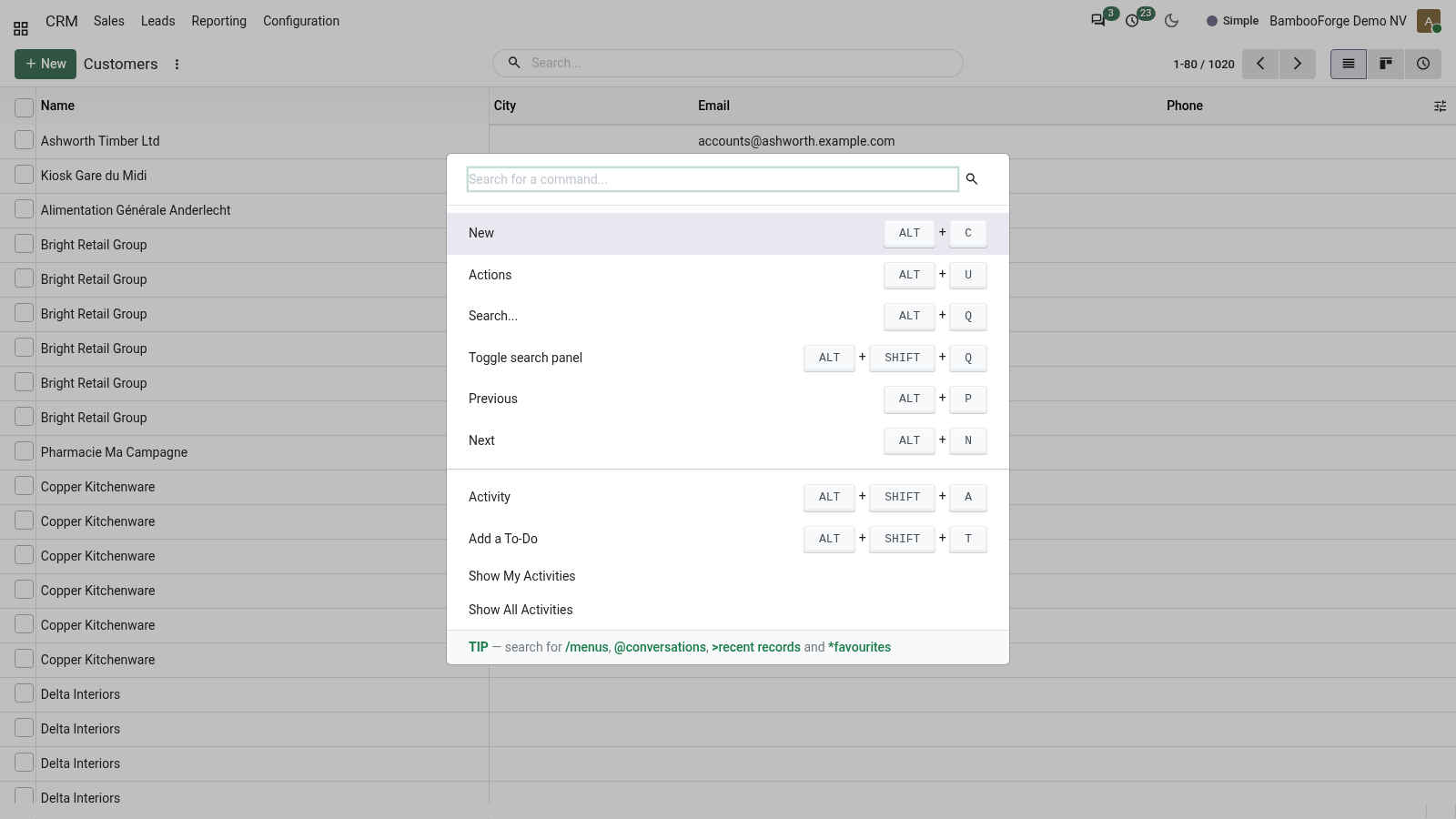The height and width of the screenshot is (819, 1456).
Task: Check the Ashworth Timber Ltd row checkbox
Action: pos(25,140)
